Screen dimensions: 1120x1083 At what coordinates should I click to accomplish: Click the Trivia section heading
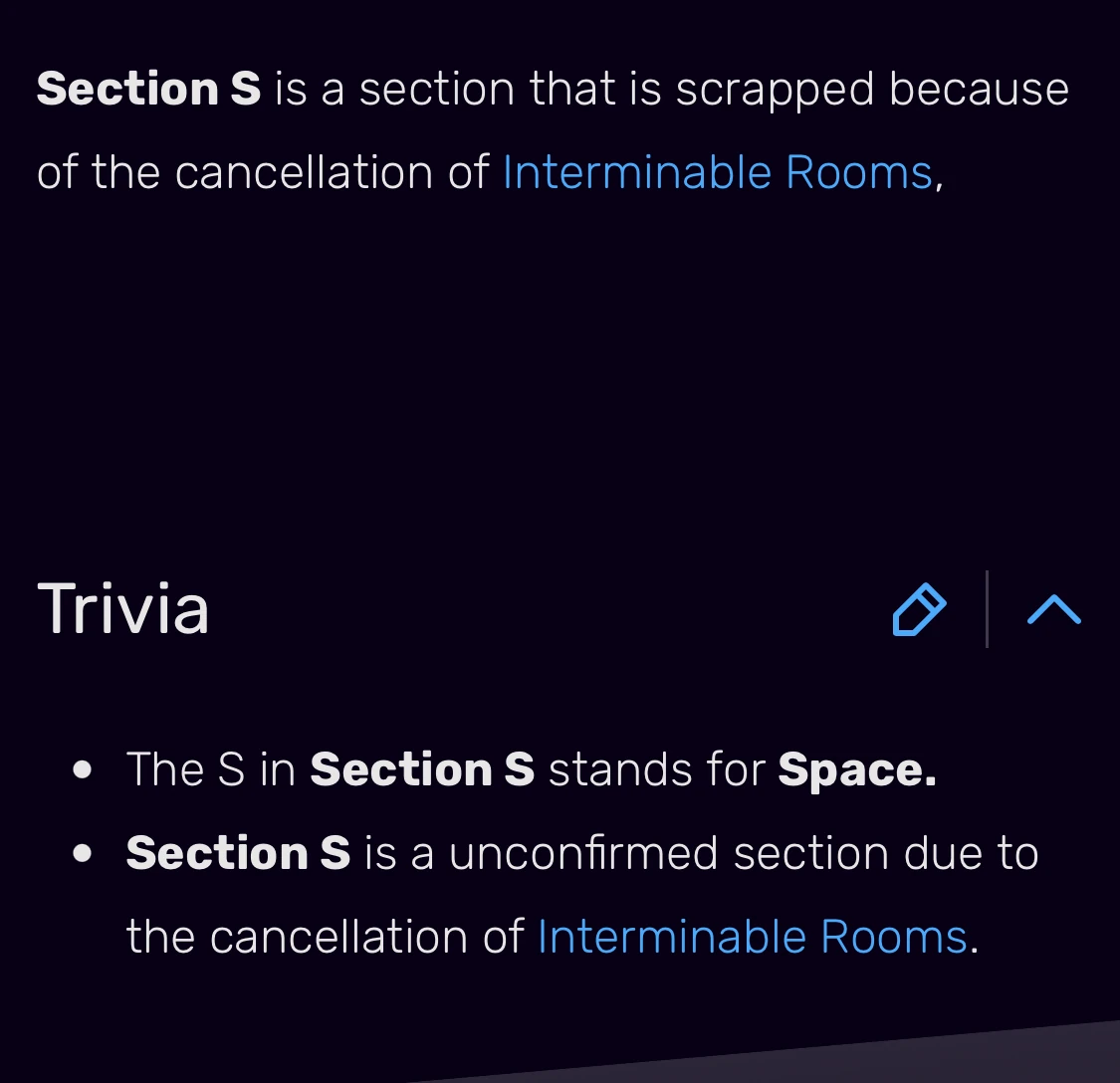(123, 609)
